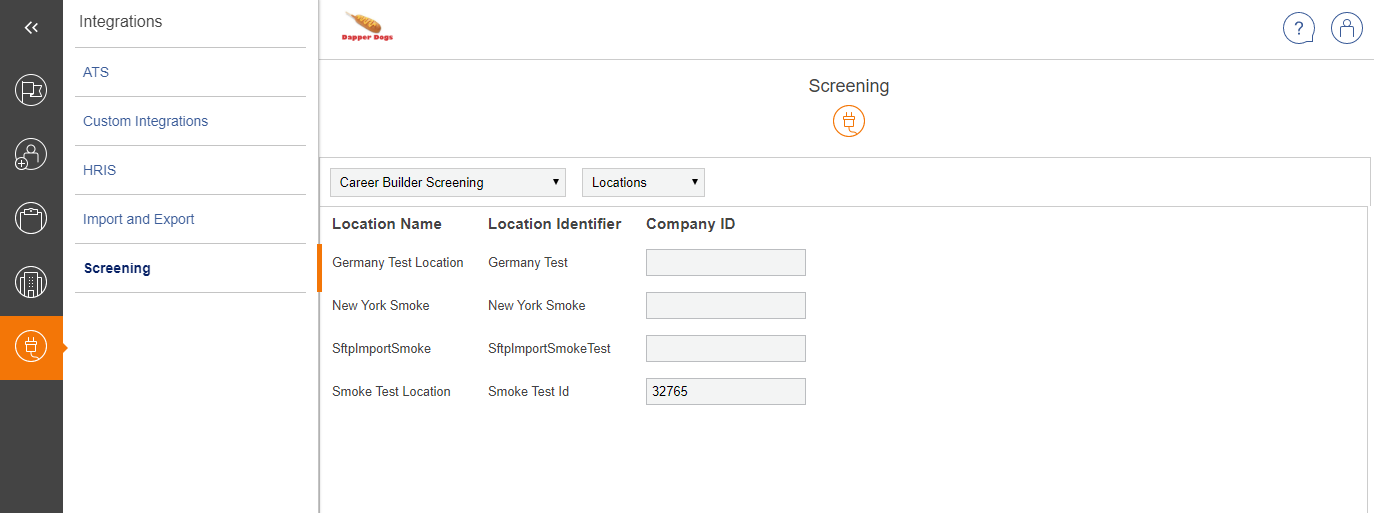Navigate to Import and Export
The height and width of the screenshot is (513, 1374).
[139, 219]
